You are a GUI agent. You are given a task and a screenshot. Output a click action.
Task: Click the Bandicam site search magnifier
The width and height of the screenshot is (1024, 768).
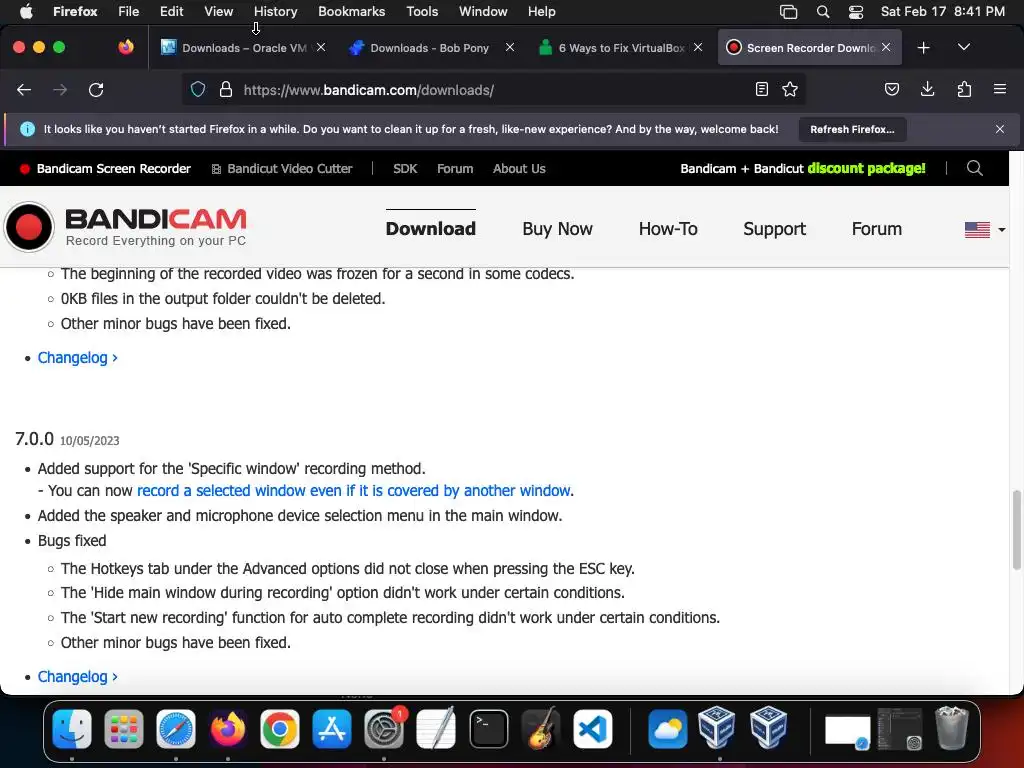[975, 168]
